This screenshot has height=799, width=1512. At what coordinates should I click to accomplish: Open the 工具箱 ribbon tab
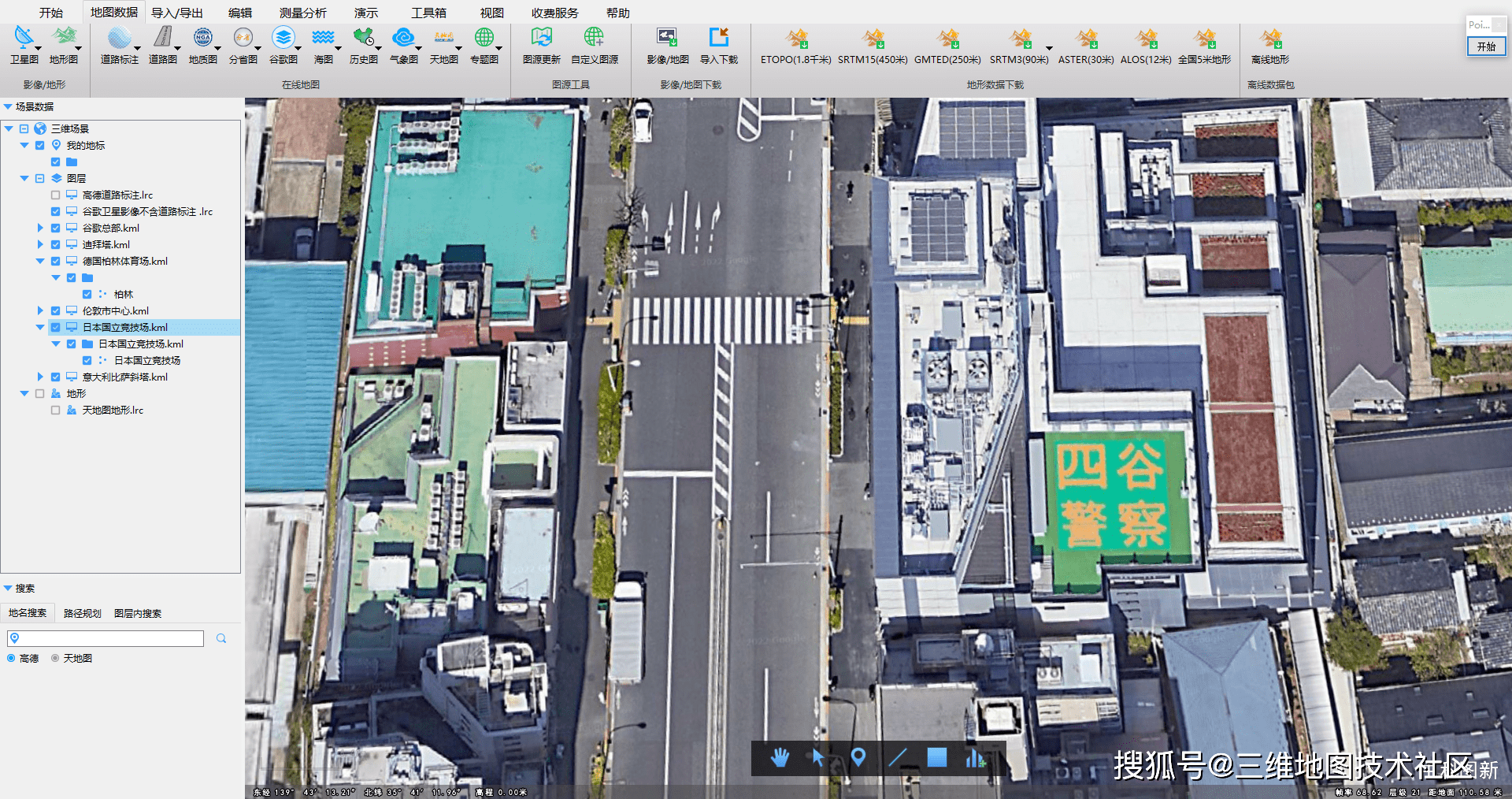tap(429, 13)
